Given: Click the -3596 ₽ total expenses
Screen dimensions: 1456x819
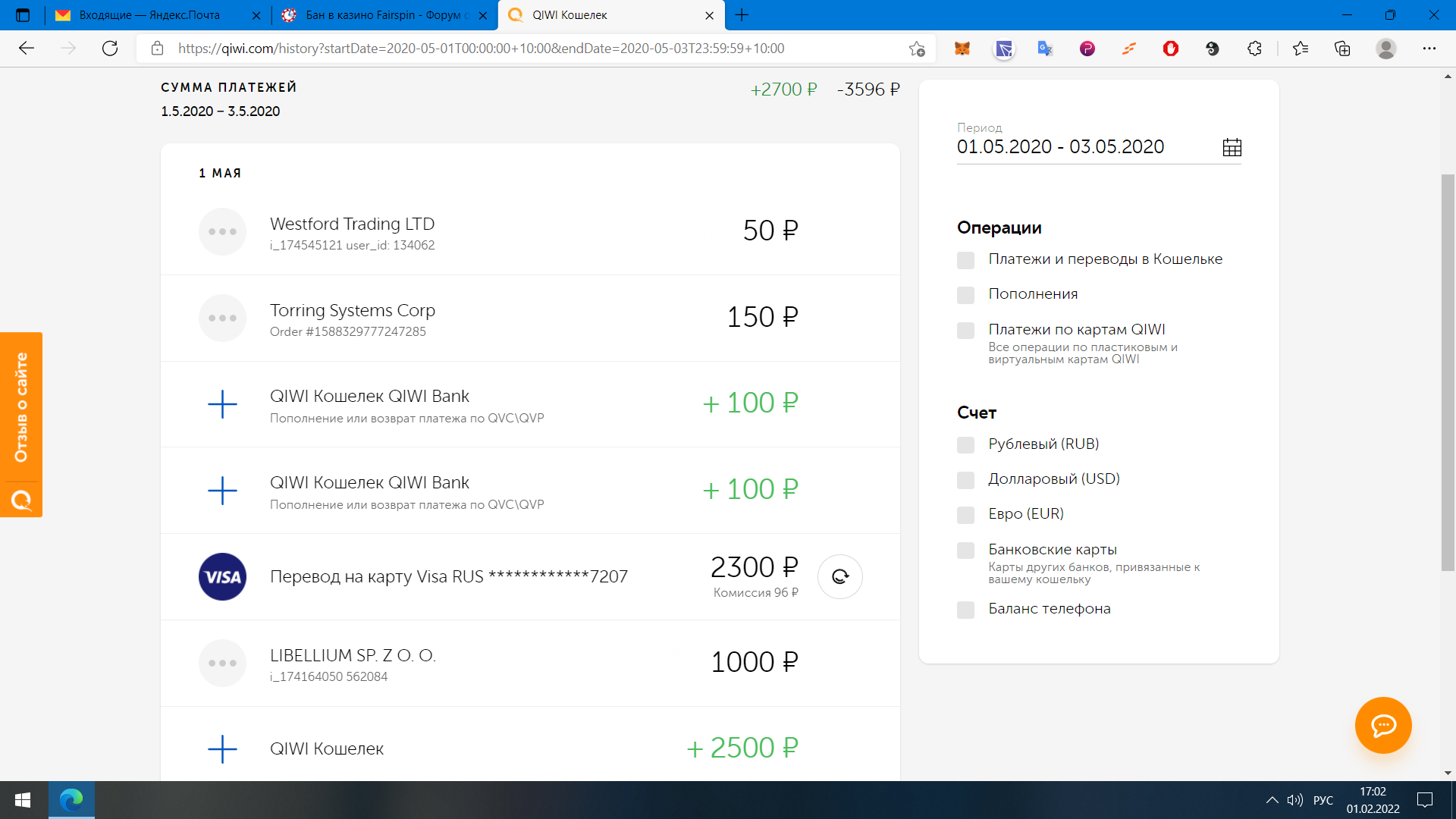Looking at the screenshot, I should click(868, 89).
